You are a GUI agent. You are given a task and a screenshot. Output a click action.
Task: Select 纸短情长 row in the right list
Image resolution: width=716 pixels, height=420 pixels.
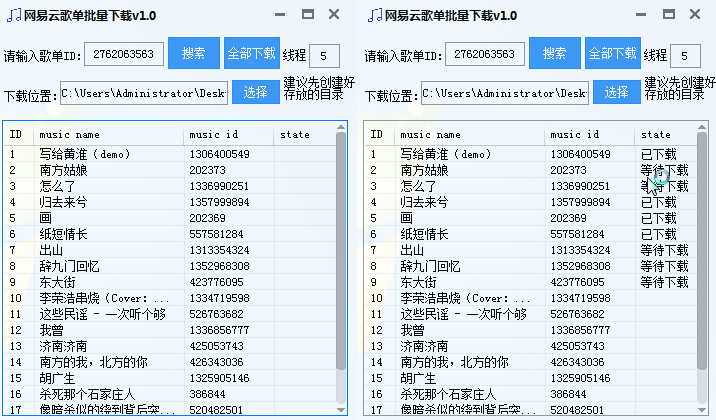tap(425, 234)
